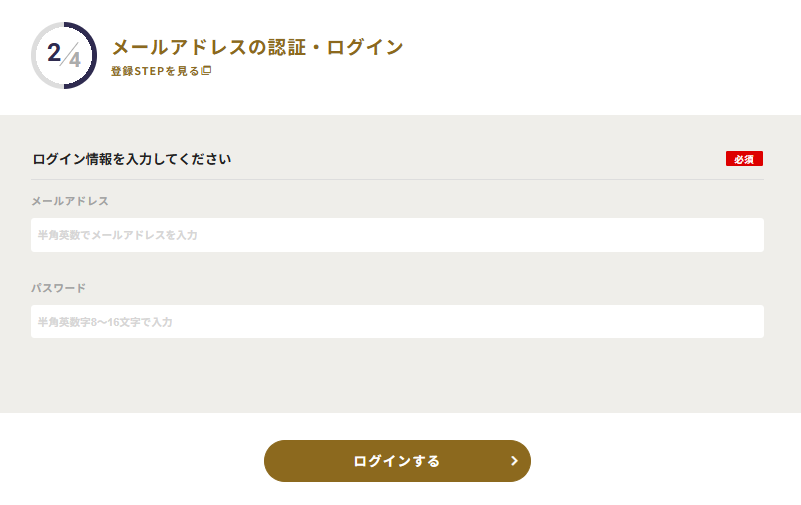The width and height of the screenshot is (801, 505).
Task: Click the slash between the step numbers
Action: click(65, 56)
